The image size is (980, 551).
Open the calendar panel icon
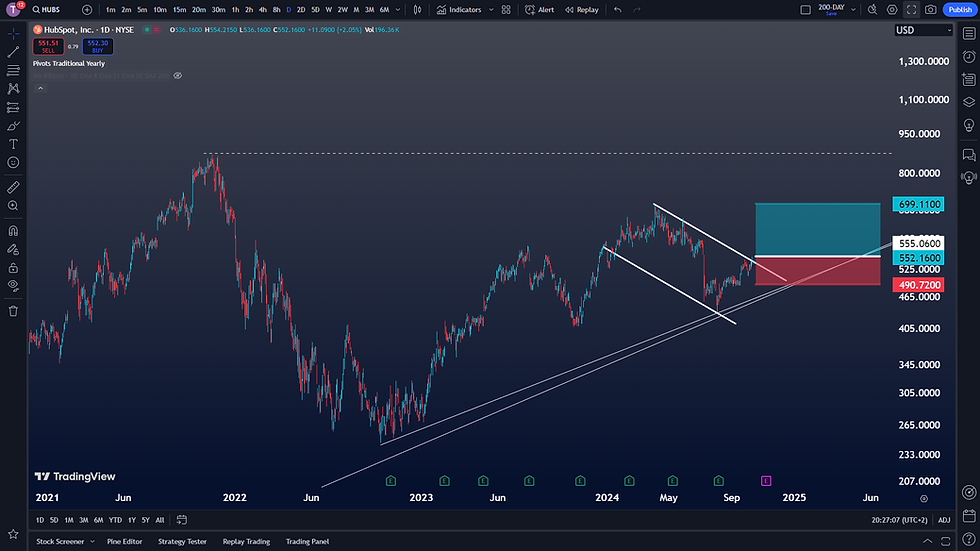[x=969, y=516]
